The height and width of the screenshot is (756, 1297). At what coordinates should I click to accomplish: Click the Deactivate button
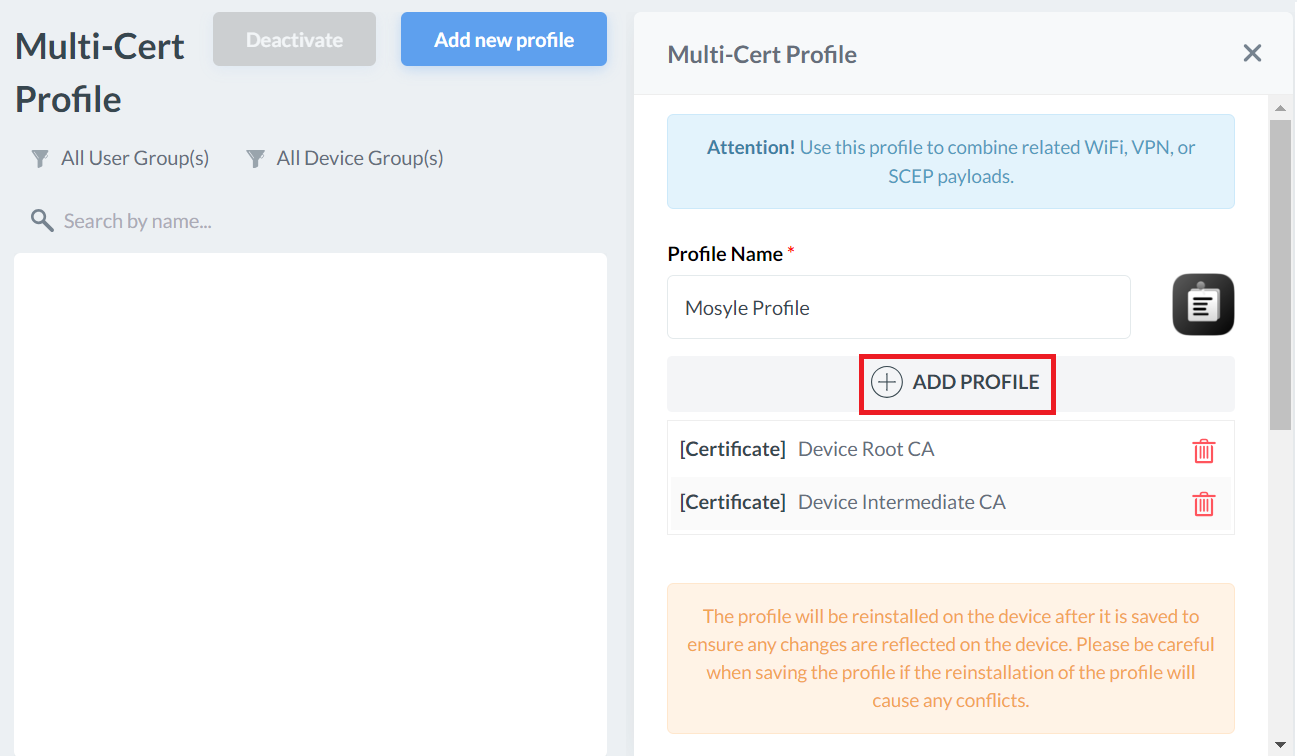294,40
